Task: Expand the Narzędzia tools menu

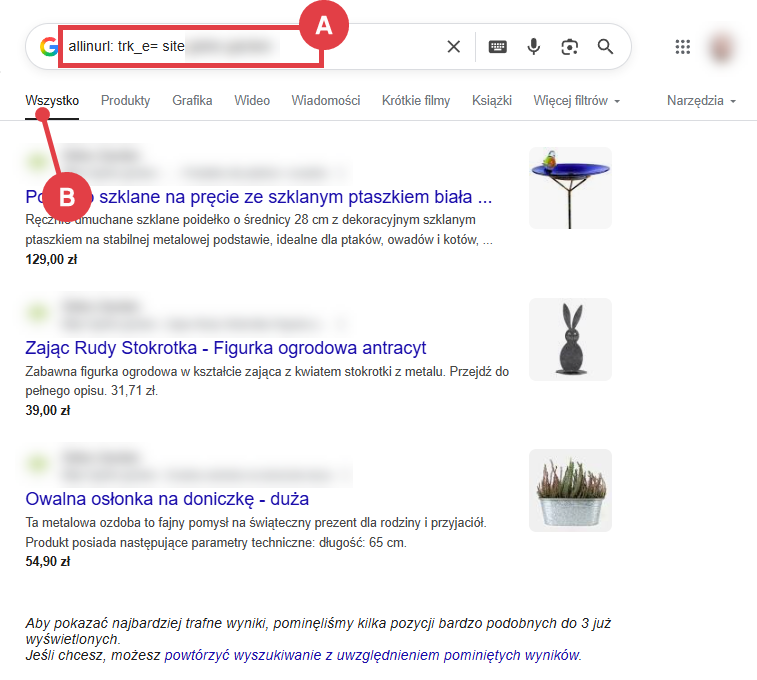Action: click(701, 101)
